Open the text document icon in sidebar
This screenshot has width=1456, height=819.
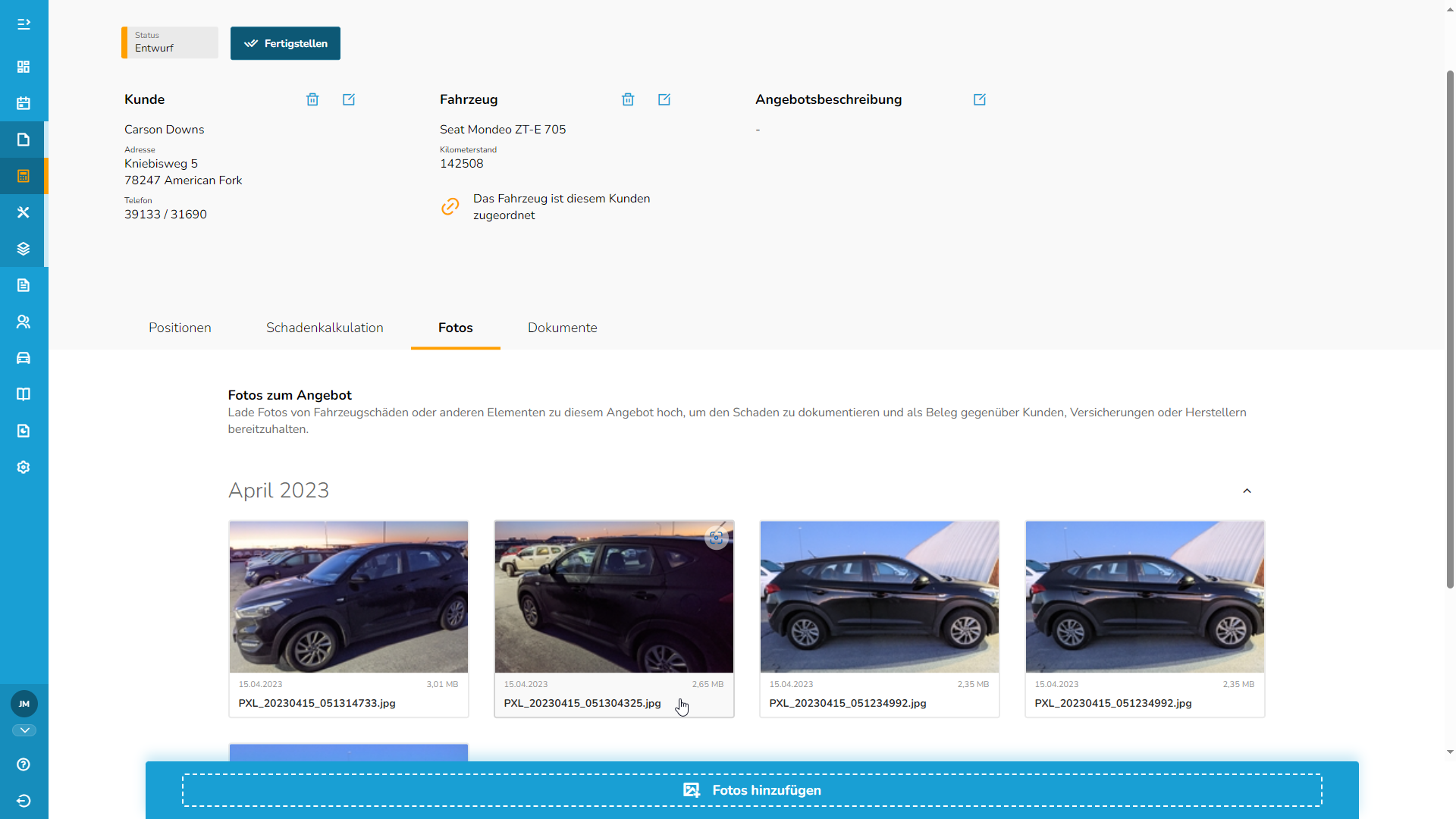pyautogui.click(x=24, y=285)
